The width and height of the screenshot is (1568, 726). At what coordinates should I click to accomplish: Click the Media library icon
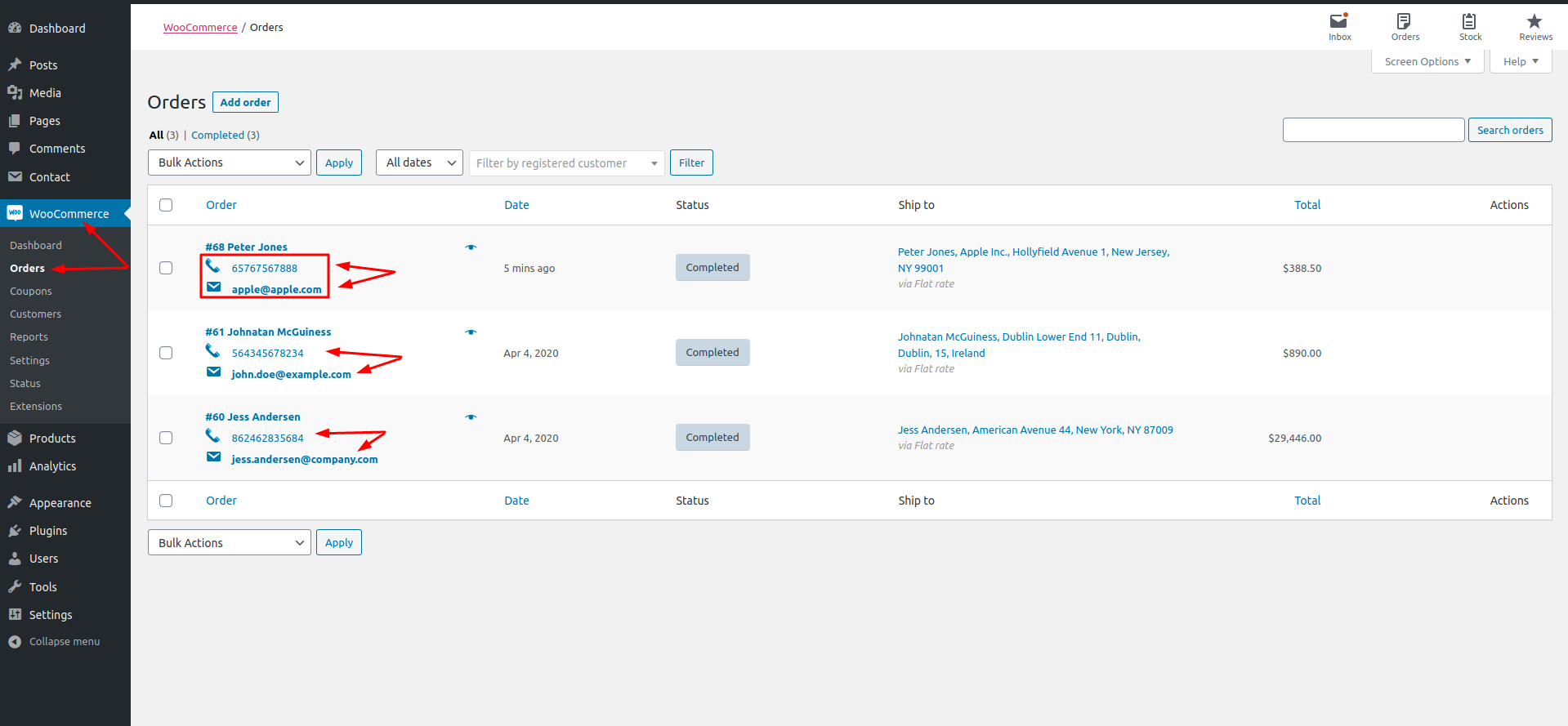15,92
